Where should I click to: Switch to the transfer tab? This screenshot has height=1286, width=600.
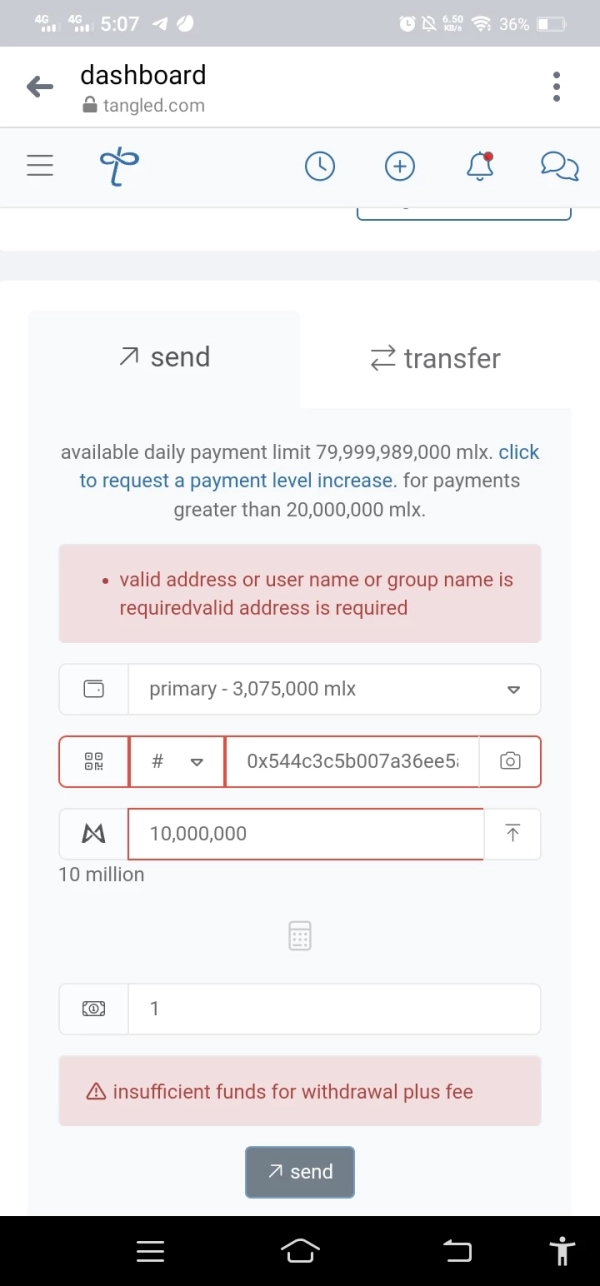tap(435, 358)
